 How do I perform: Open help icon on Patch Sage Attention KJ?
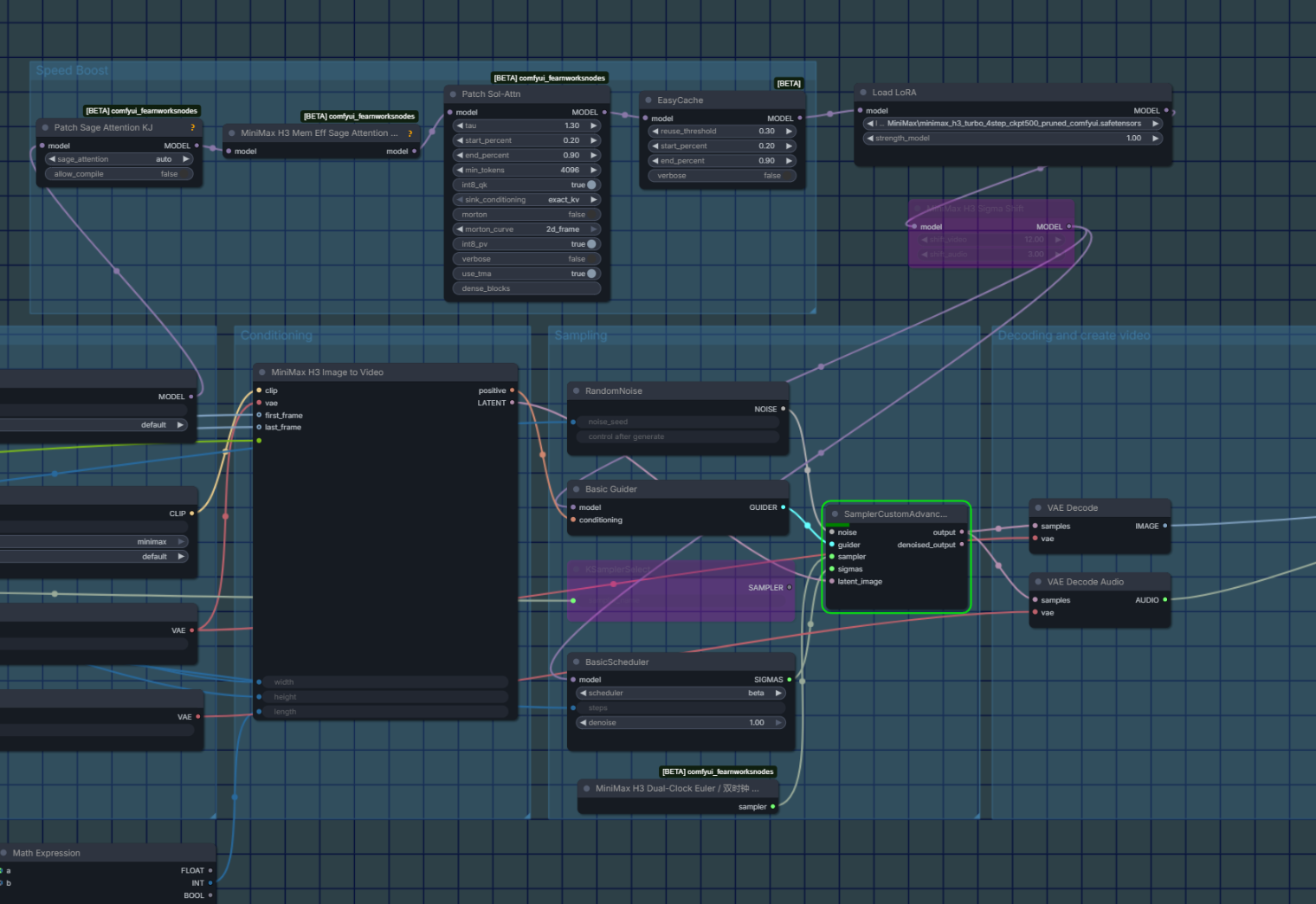tap(193, 127)
